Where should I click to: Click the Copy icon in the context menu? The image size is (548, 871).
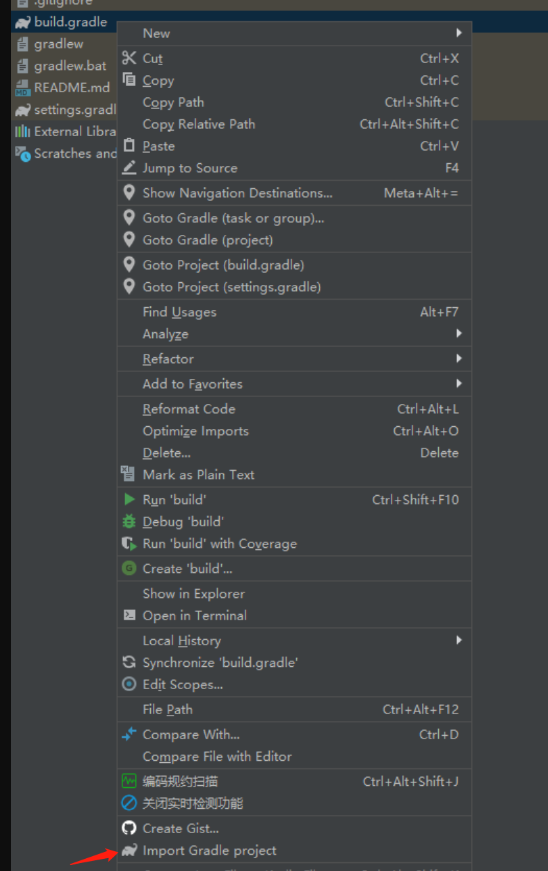click(129, 79)
